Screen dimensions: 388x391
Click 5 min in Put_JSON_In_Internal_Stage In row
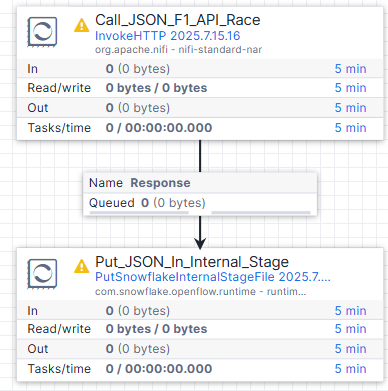(351, 311)
